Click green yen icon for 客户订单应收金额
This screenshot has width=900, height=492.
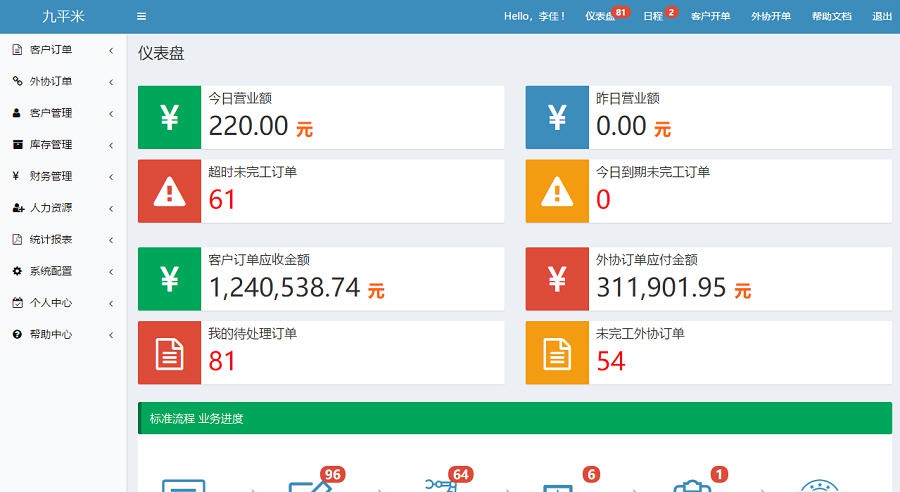click(x=169, y=279)
